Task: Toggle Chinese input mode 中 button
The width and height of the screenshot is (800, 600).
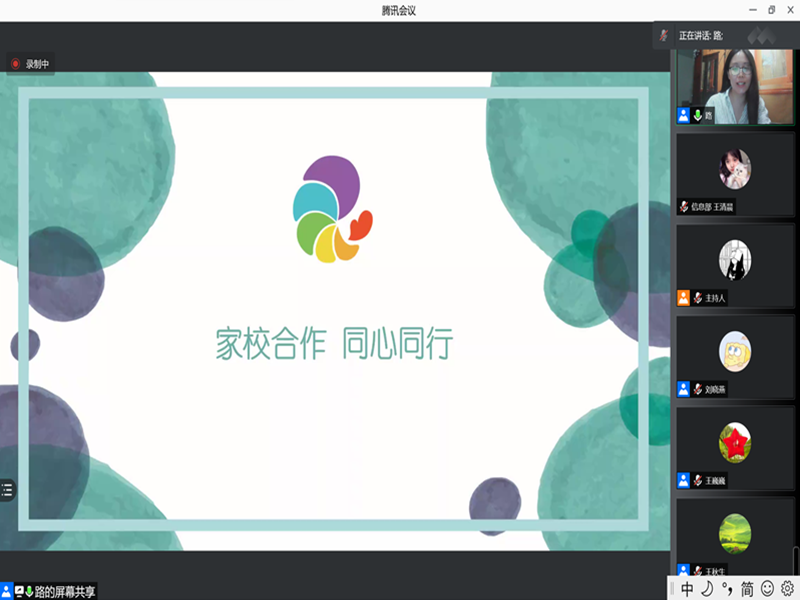Action: pyautogui.click(x=687, y=589)
